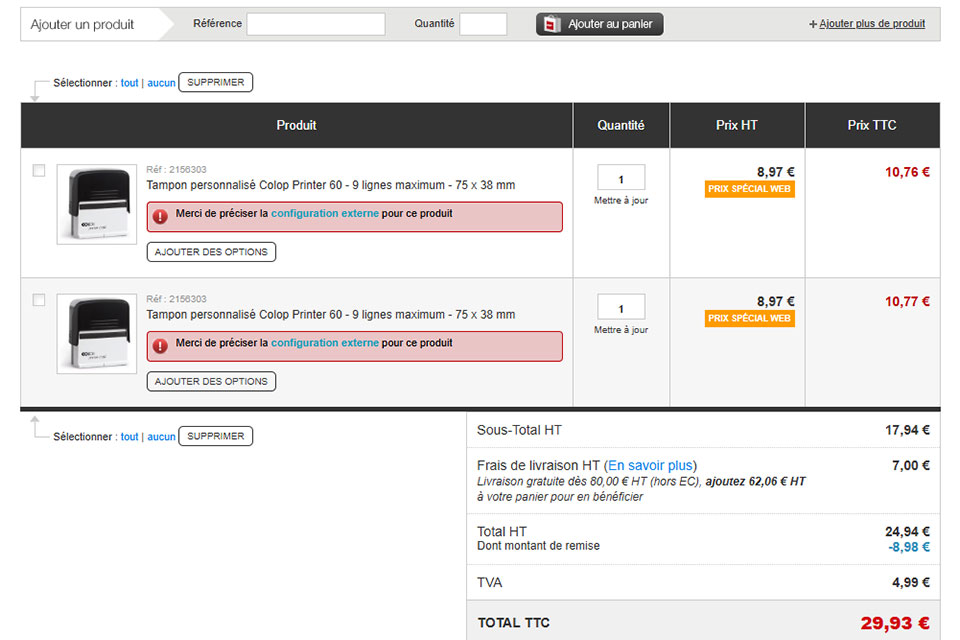
Task: Click PRIX SPÉCIAL WEB badge in the 10,77 € row
Action: click(749, 318)
